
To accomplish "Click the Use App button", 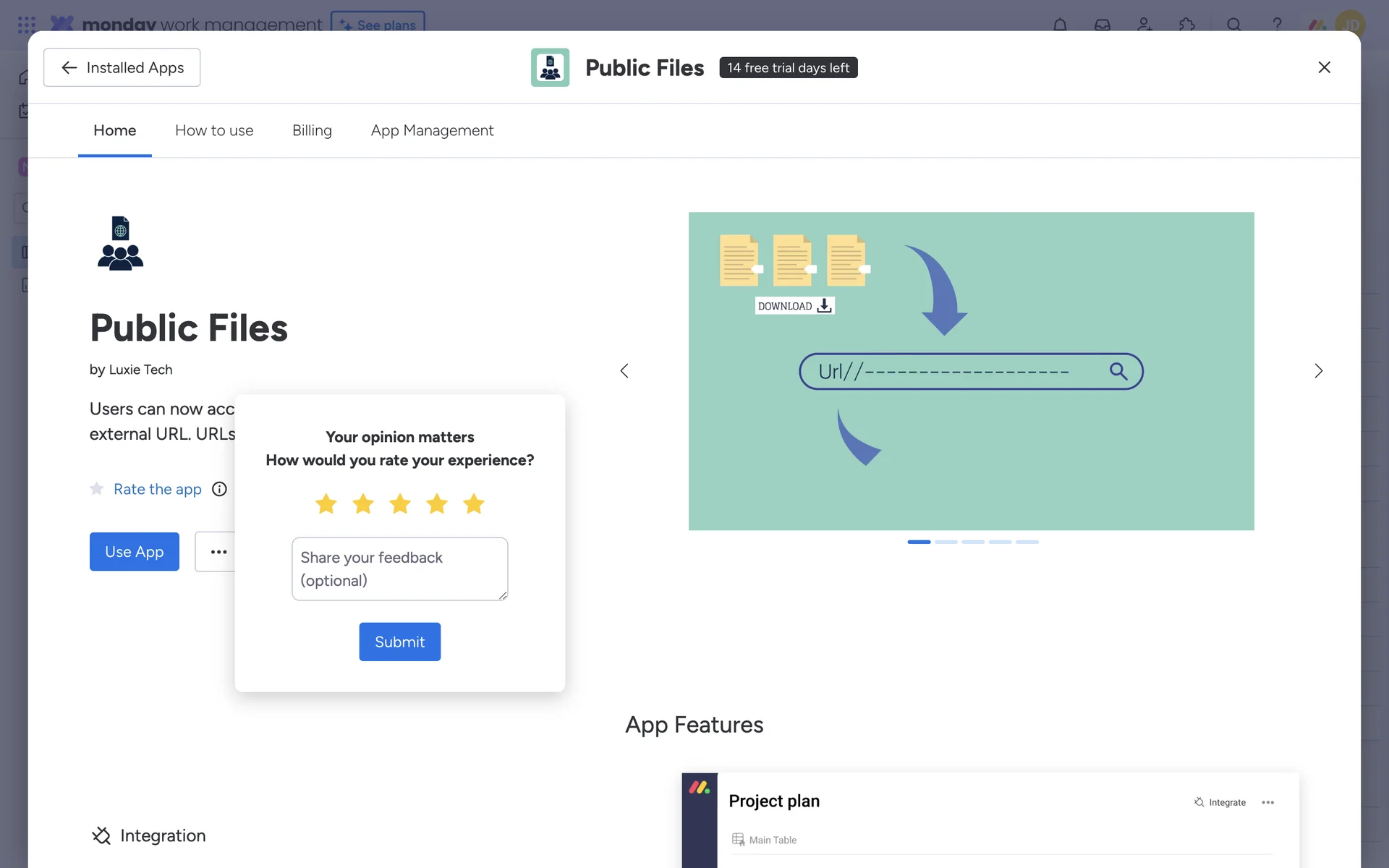I will (x=134, y=552).
